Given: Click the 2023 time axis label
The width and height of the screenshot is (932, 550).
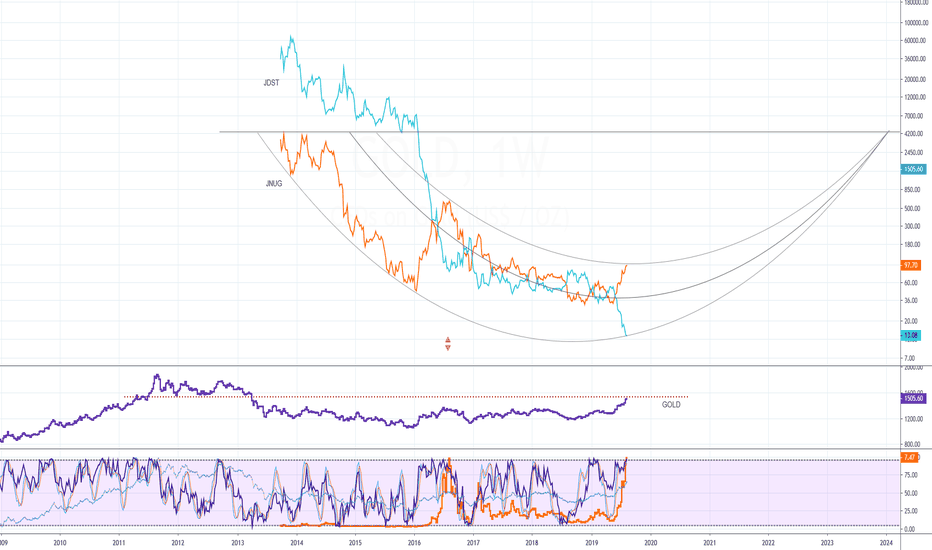Looking at the screenshot, I should [x=827, y=543].
